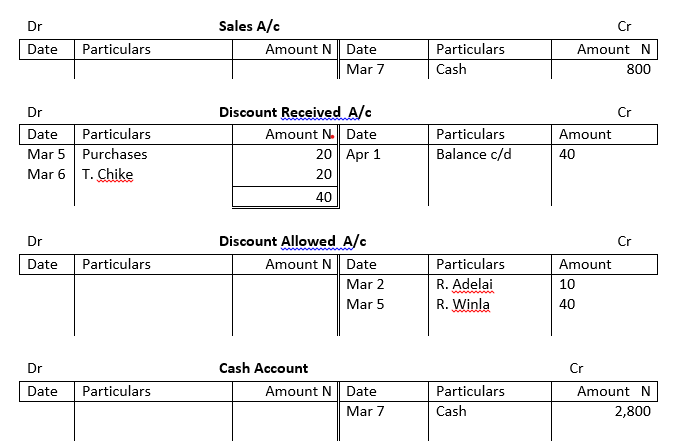Click the debit Particulars header in Sales A/c

pos(116,48)
